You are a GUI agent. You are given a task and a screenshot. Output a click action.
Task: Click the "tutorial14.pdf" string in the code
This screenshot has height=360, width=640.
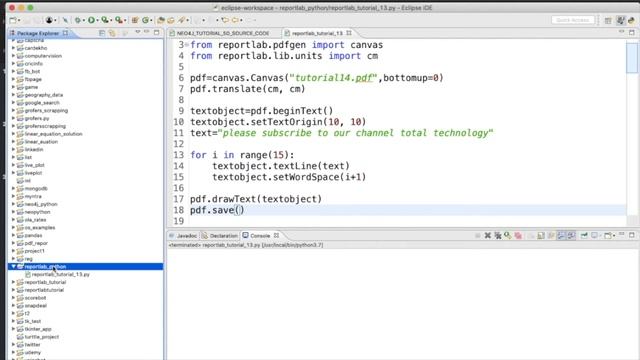[333, 78]
